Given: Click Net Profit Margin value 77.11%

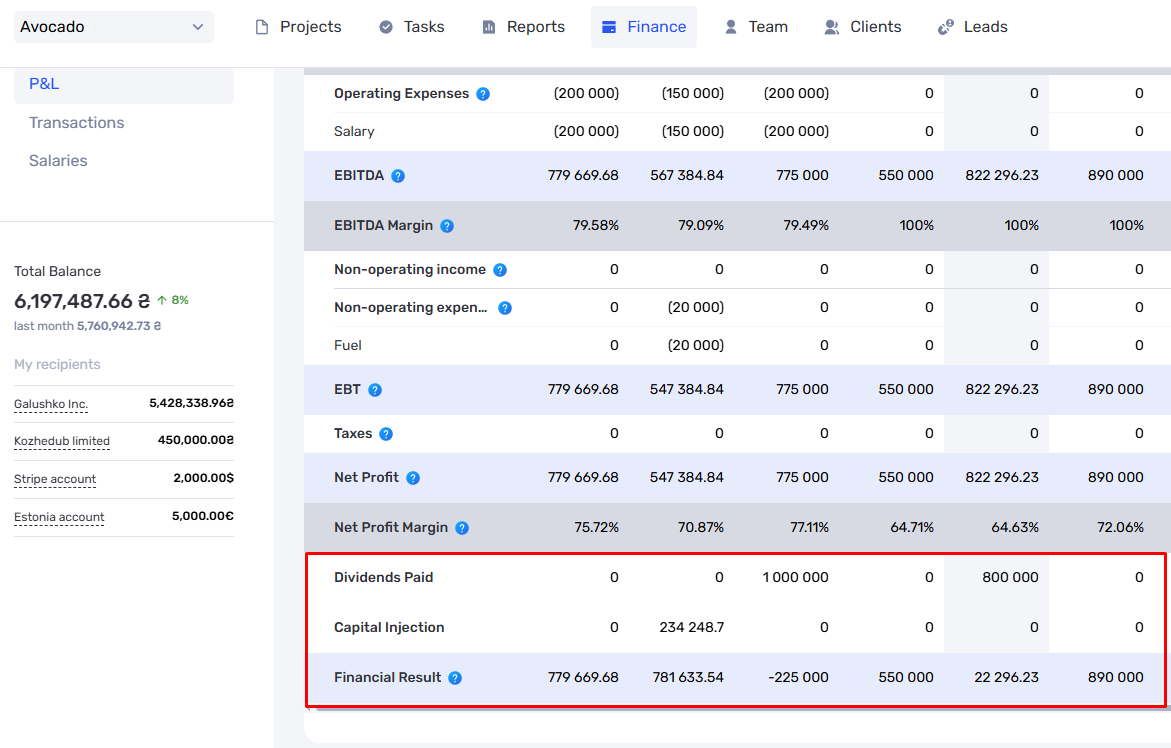Looking at the screenshot, I should coord(810,527).
